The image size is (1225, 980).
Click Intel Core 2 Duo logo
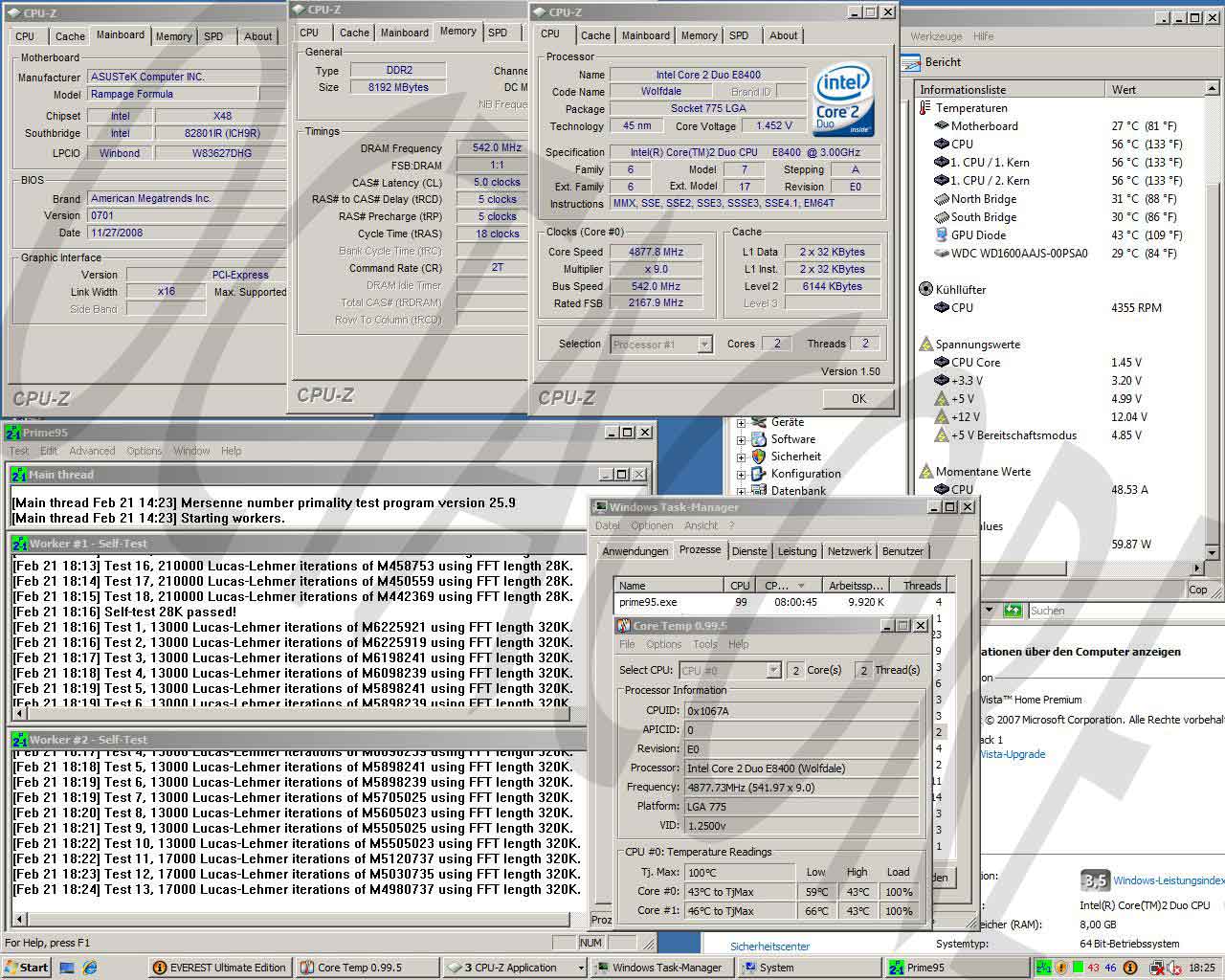point(843,100)
